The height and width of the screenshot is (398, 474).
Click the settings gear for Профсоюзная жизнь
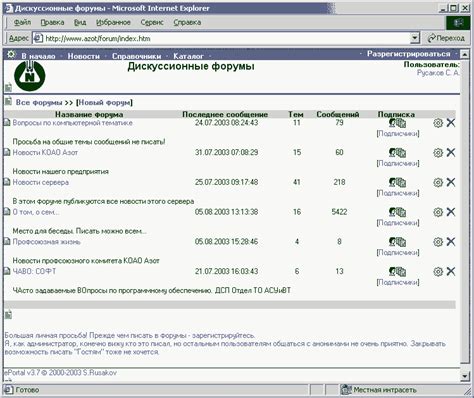[438, 242]
